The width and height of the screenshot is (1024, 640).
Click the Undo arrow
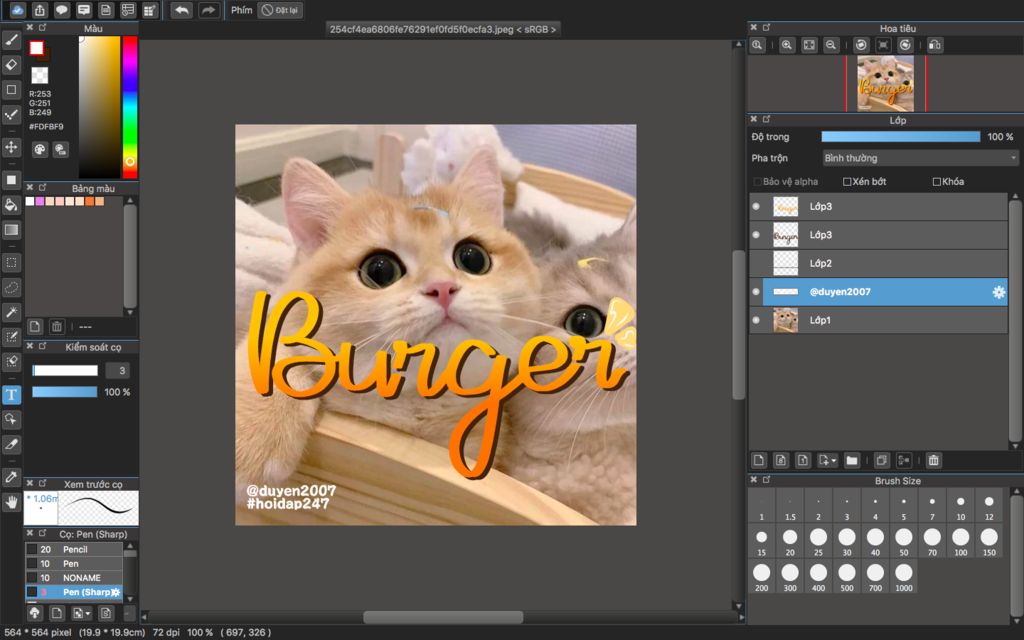[182, 10]
